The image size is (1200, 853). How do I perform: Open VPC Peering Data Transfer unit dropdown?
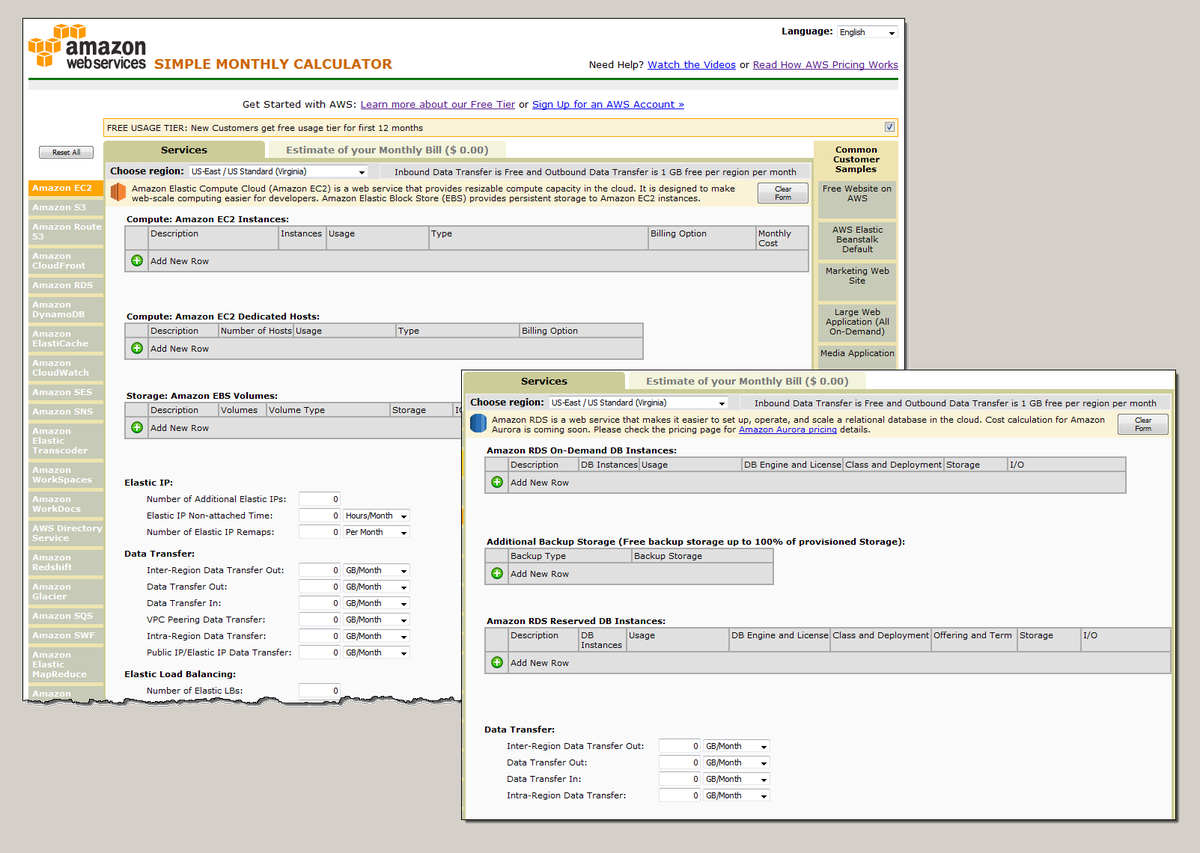pos(376,620)
